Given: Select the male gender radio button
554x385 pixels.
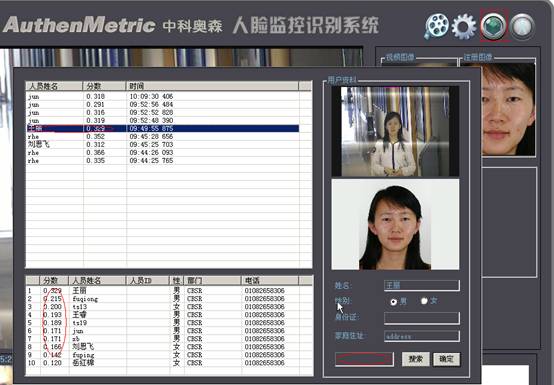Looking at the screenshot, I should point(393,302).
